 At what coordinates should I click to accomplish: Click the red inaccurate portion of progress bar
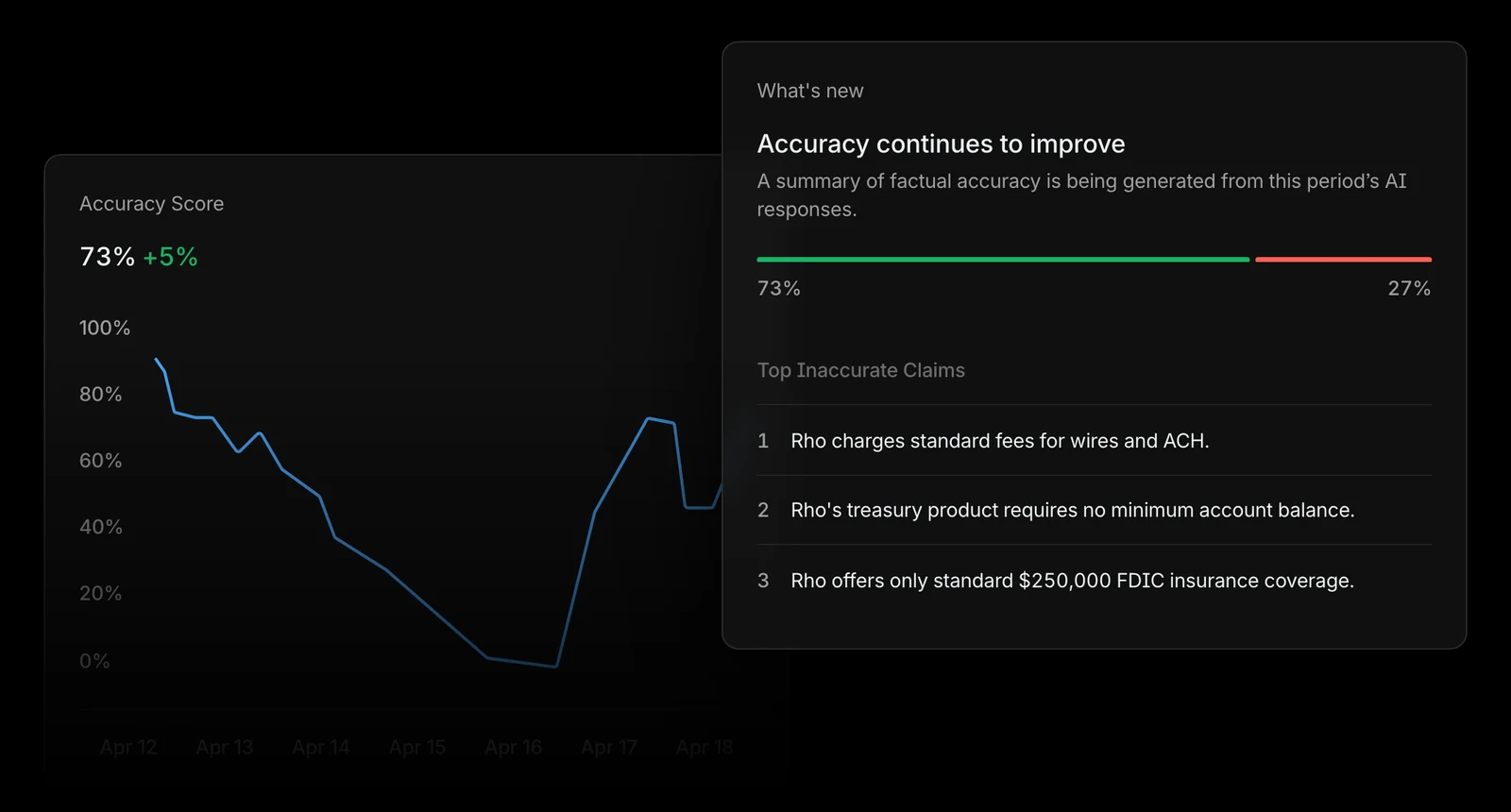click(x=1343, y=259)
